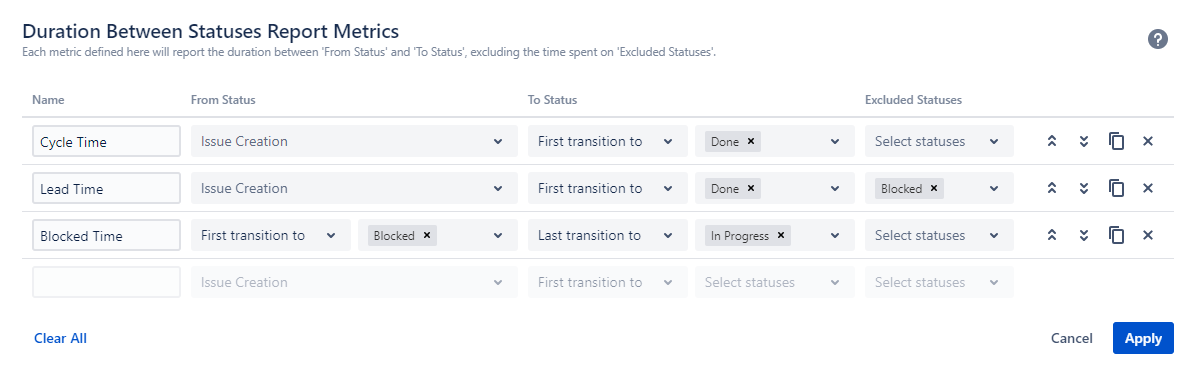
Task: Delete the Blocked Time metric row
Action: point(1148,236)
